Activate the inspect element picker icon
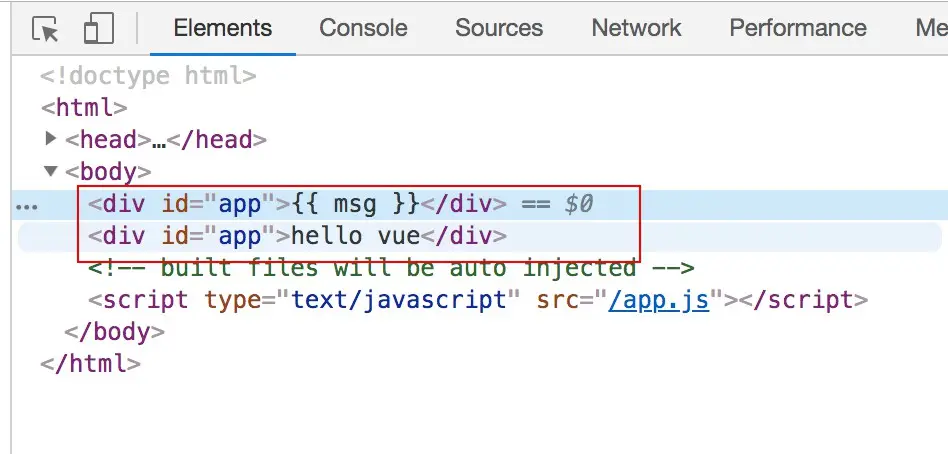 tap(45, 29)
